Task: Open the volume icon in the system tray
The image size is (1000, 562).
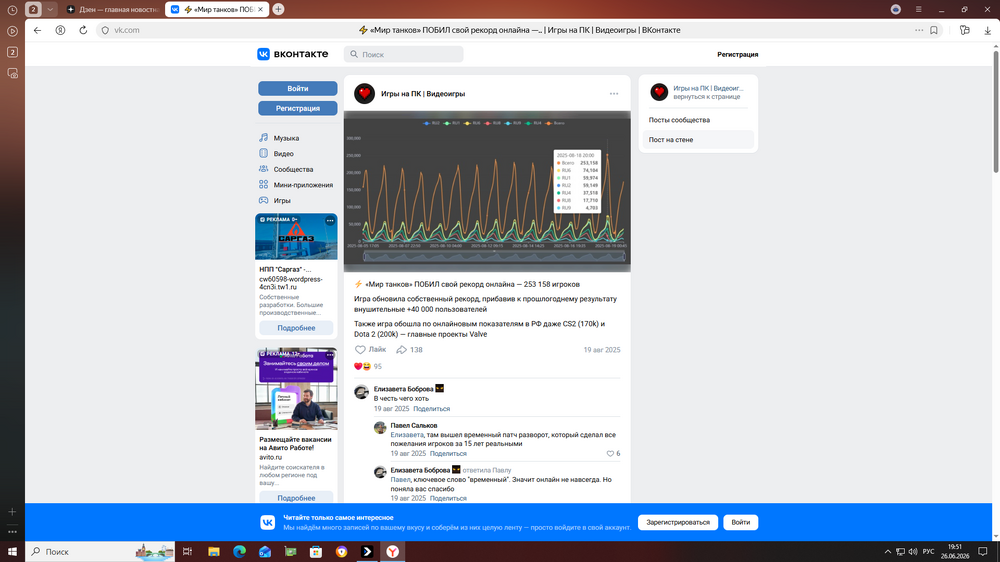Action: [x=913, y=551]
